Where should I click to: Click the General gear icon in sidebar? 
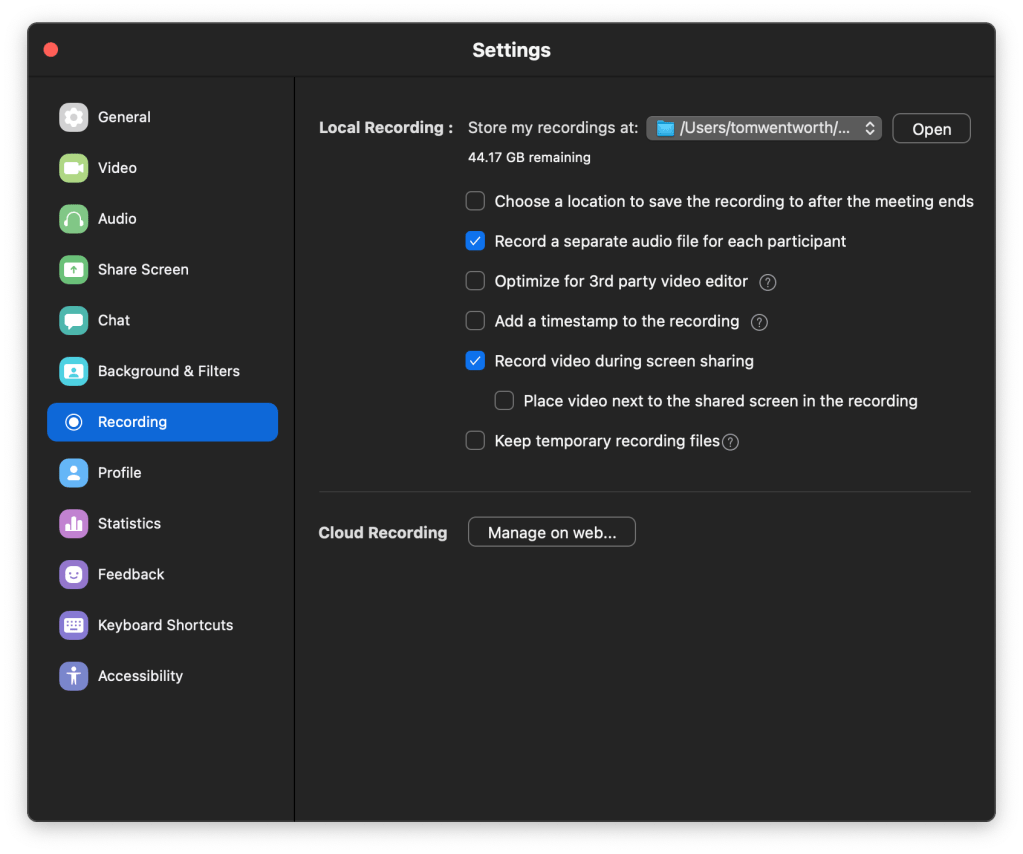click(74, 117)
